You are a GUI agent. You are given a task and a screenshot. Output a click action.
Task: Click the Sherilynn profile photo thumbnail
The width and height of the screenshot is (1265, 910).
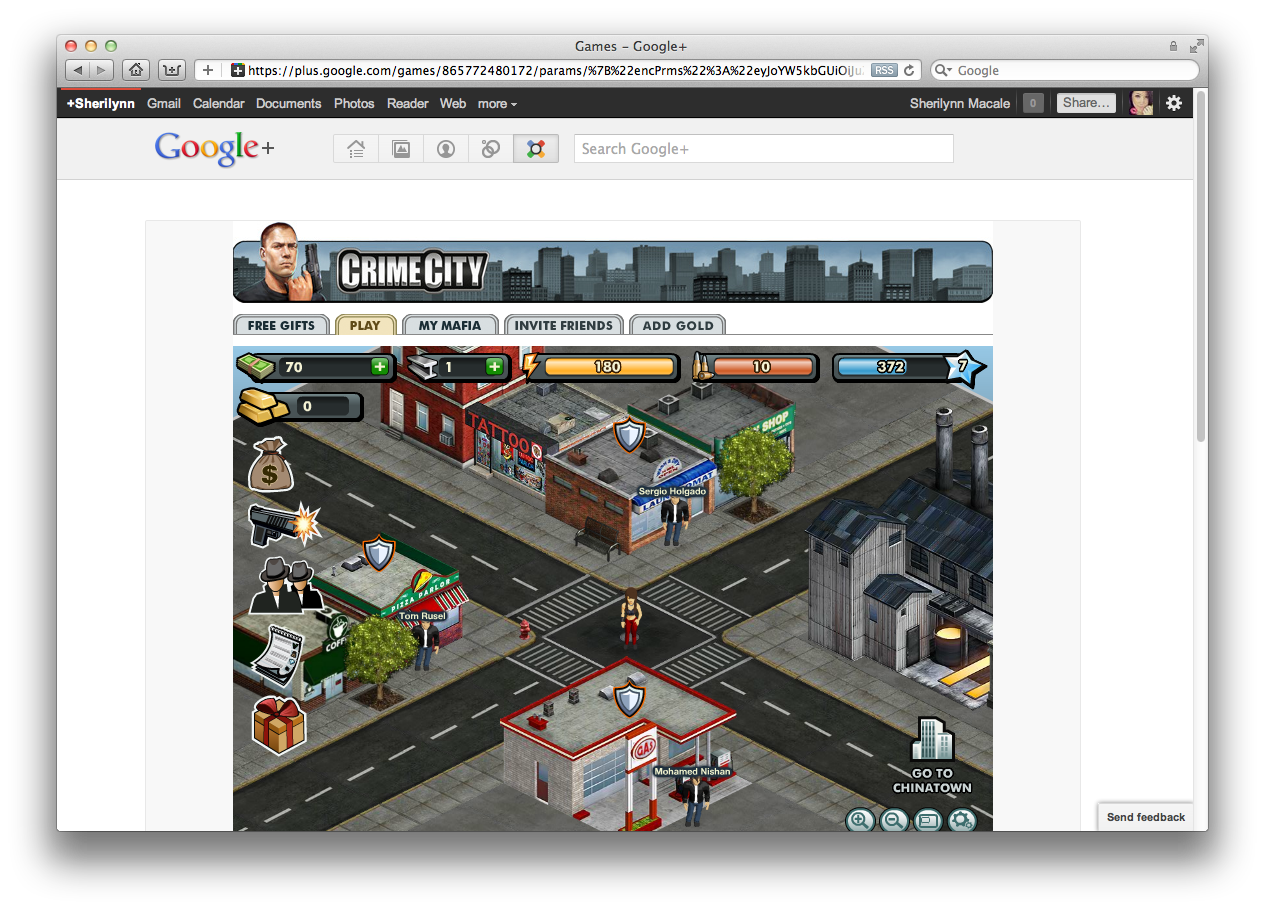(x=1141, y=103)
